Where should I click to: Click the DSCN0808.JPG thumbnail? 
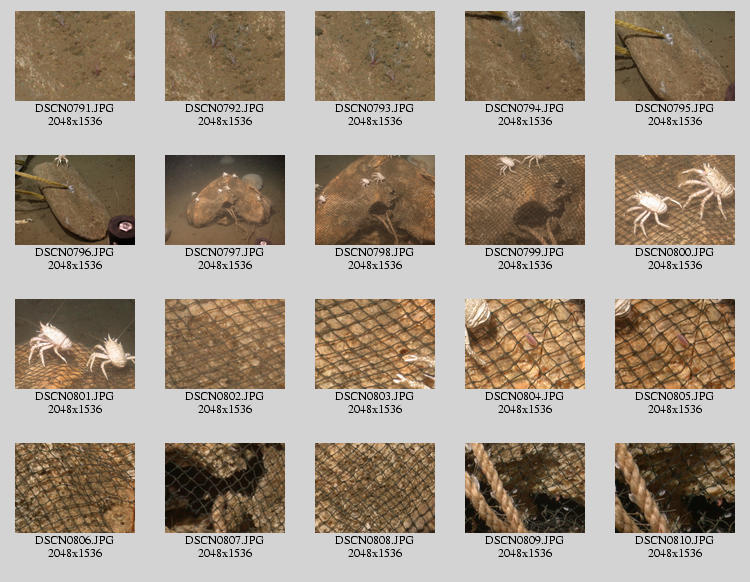375,488
